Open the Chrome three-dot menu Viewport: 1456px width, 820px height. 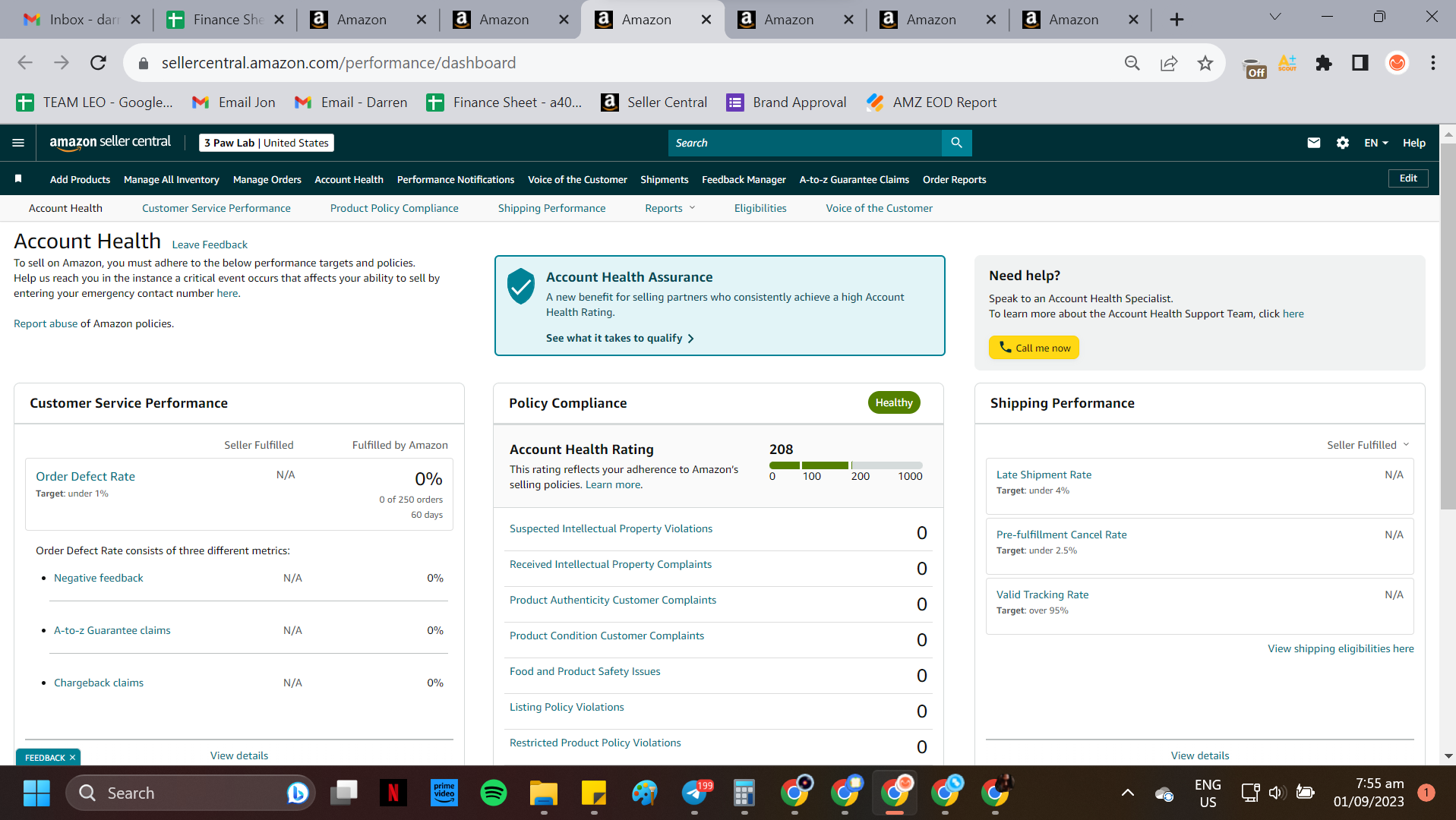point(1432,63)
